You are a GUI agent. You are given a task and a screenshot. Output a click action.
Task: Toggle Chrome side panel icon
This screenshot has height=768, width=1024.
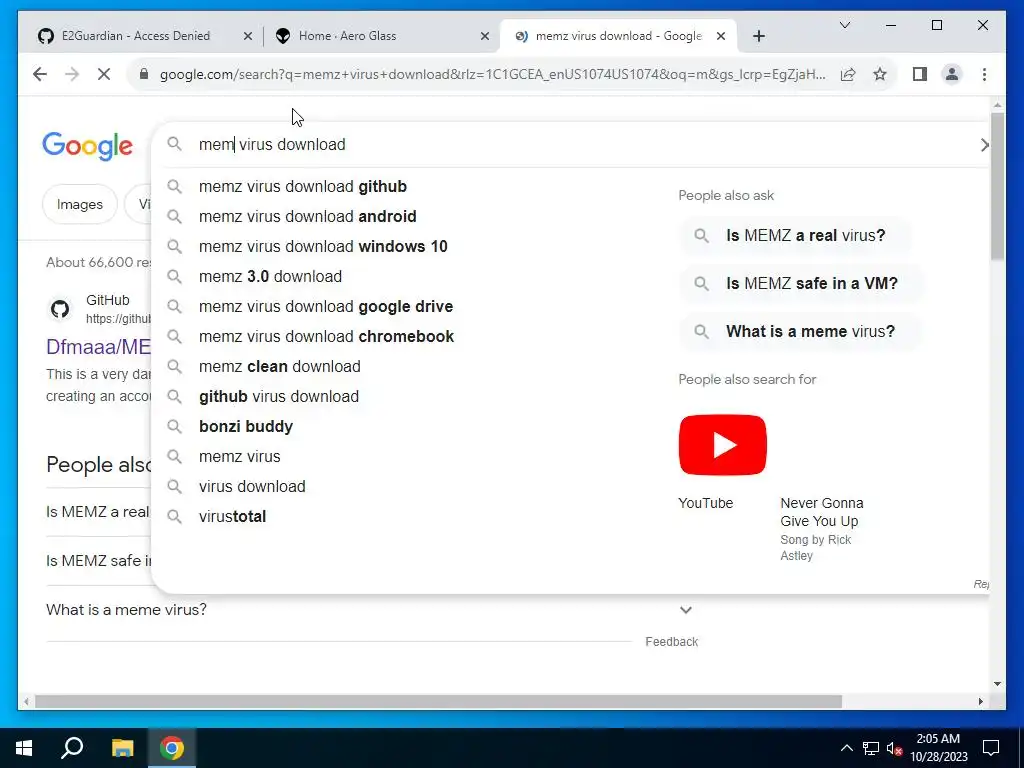pos(920,74)
